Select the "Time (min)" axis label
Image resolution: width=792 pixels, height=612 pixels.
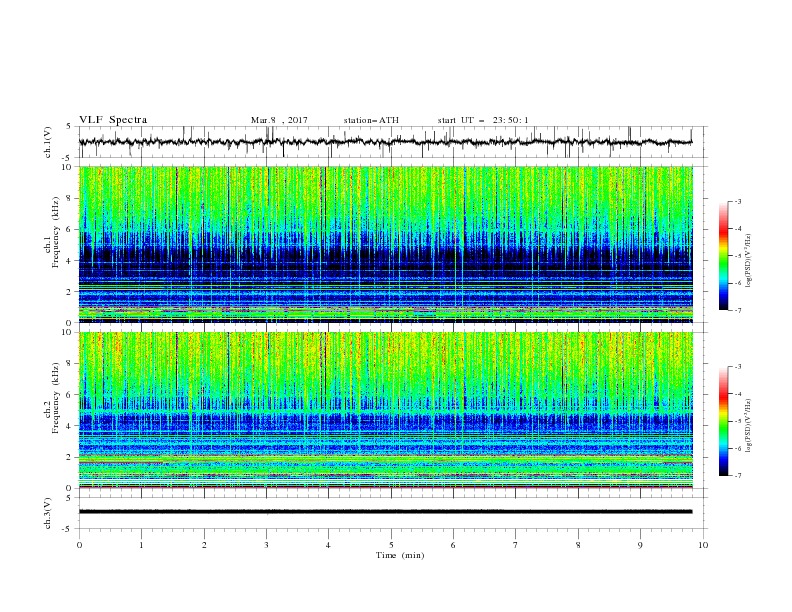[x=400, y=555]
